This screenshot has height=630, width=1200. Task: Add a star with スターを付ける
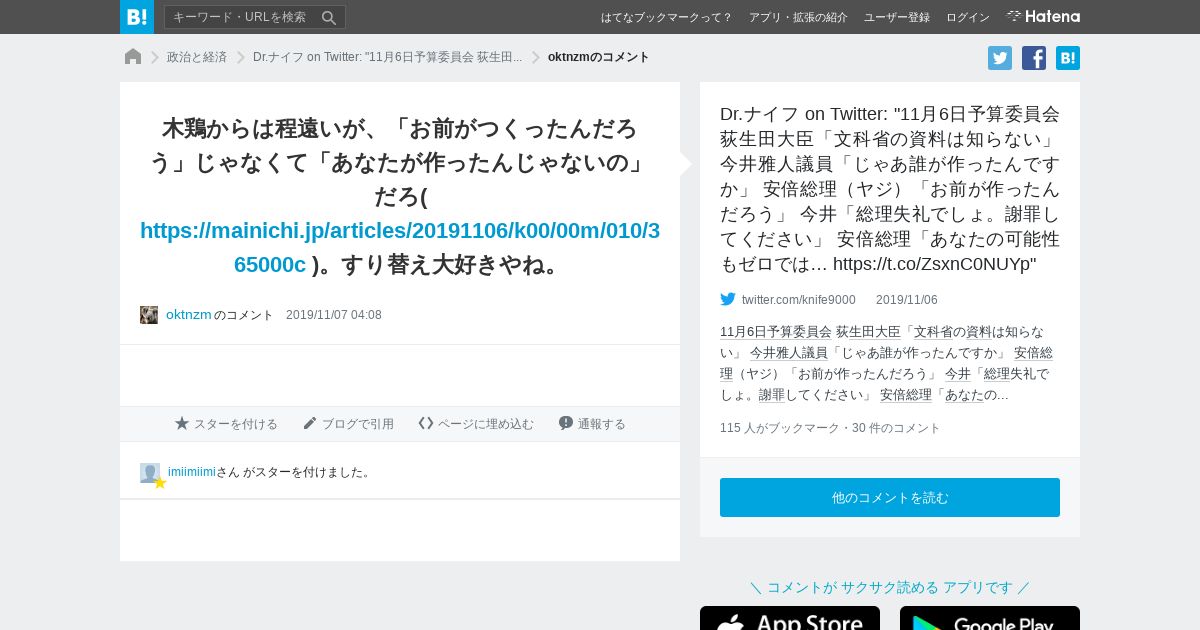tap(226, 424)
